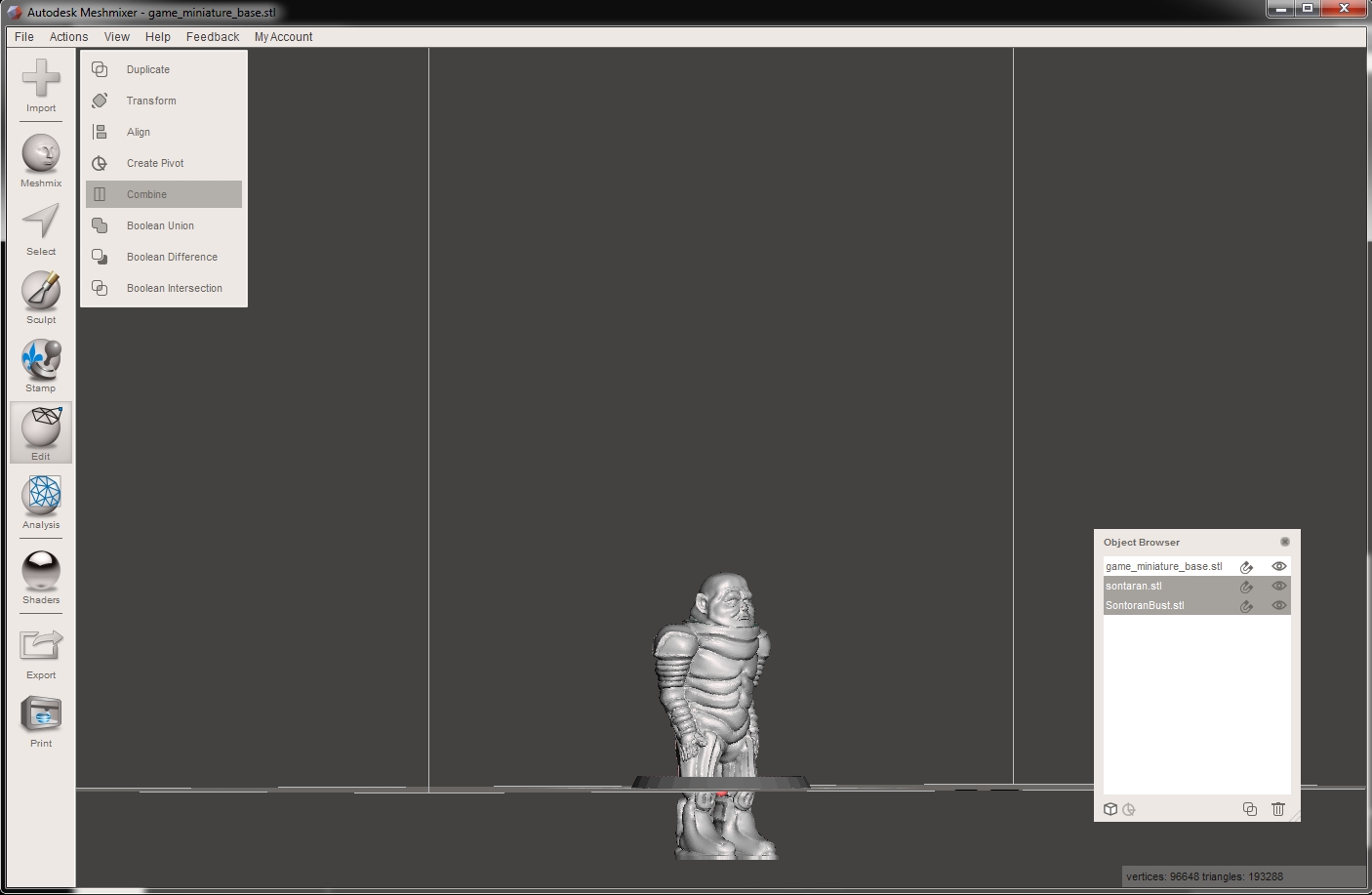Click the Import plus icon
Screen dimensions: 1372x895
[41, 78]
